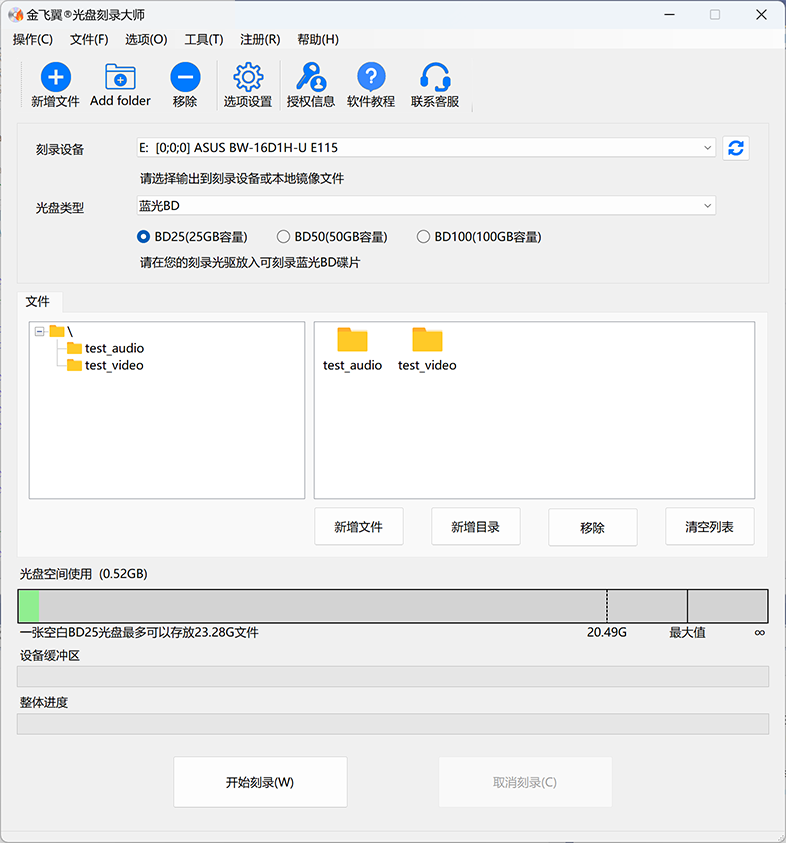786x843 pixels.
Task: Open 授权信息 key icon
Action: pos(311,77)
